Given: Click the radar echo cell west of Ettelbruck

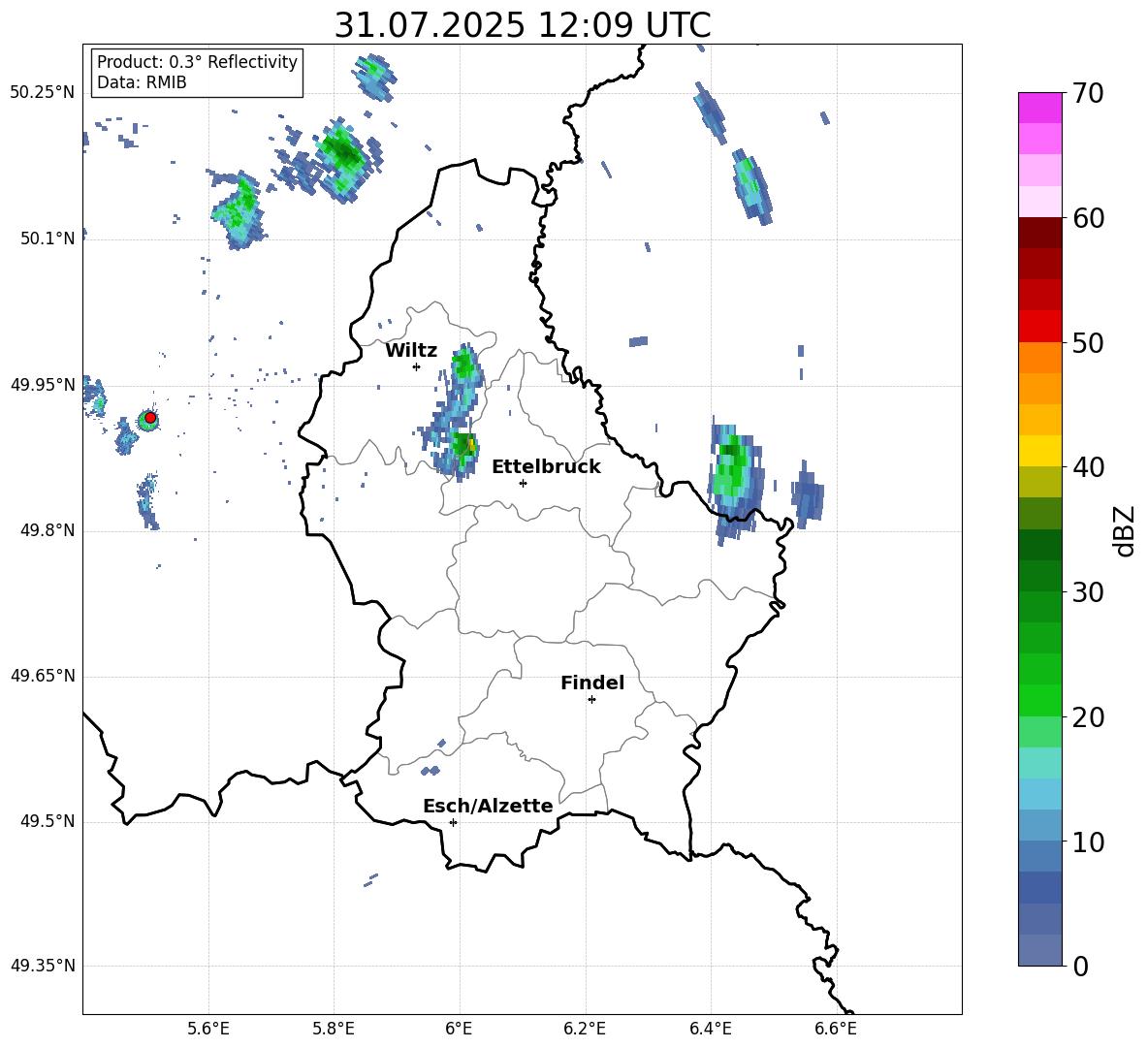Looking at the screenshot, I should pos(462,446).
